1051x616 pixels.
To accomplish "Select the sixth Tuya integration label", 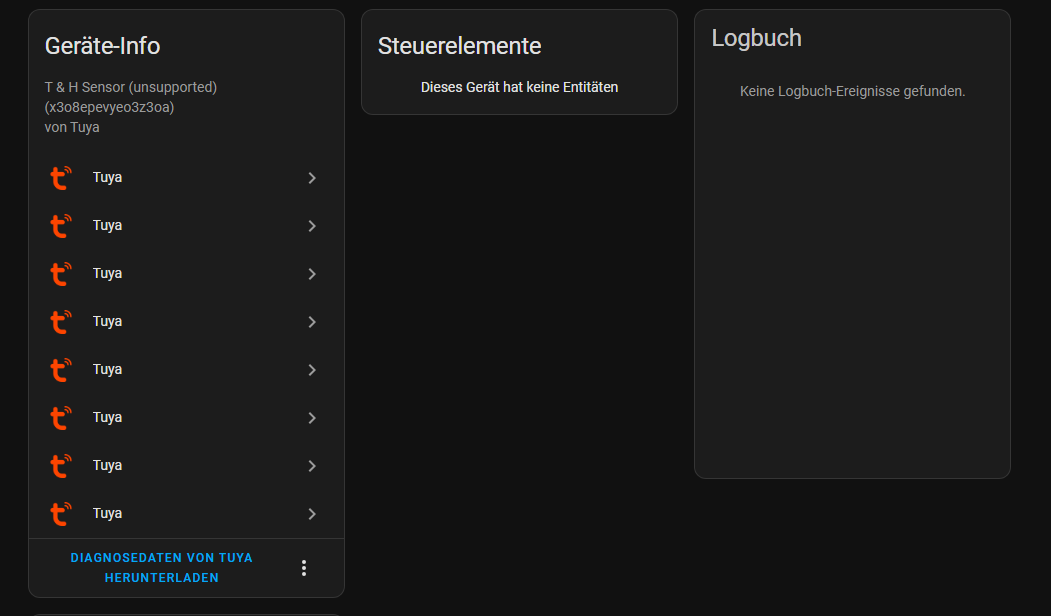I will tap(107, 417).
